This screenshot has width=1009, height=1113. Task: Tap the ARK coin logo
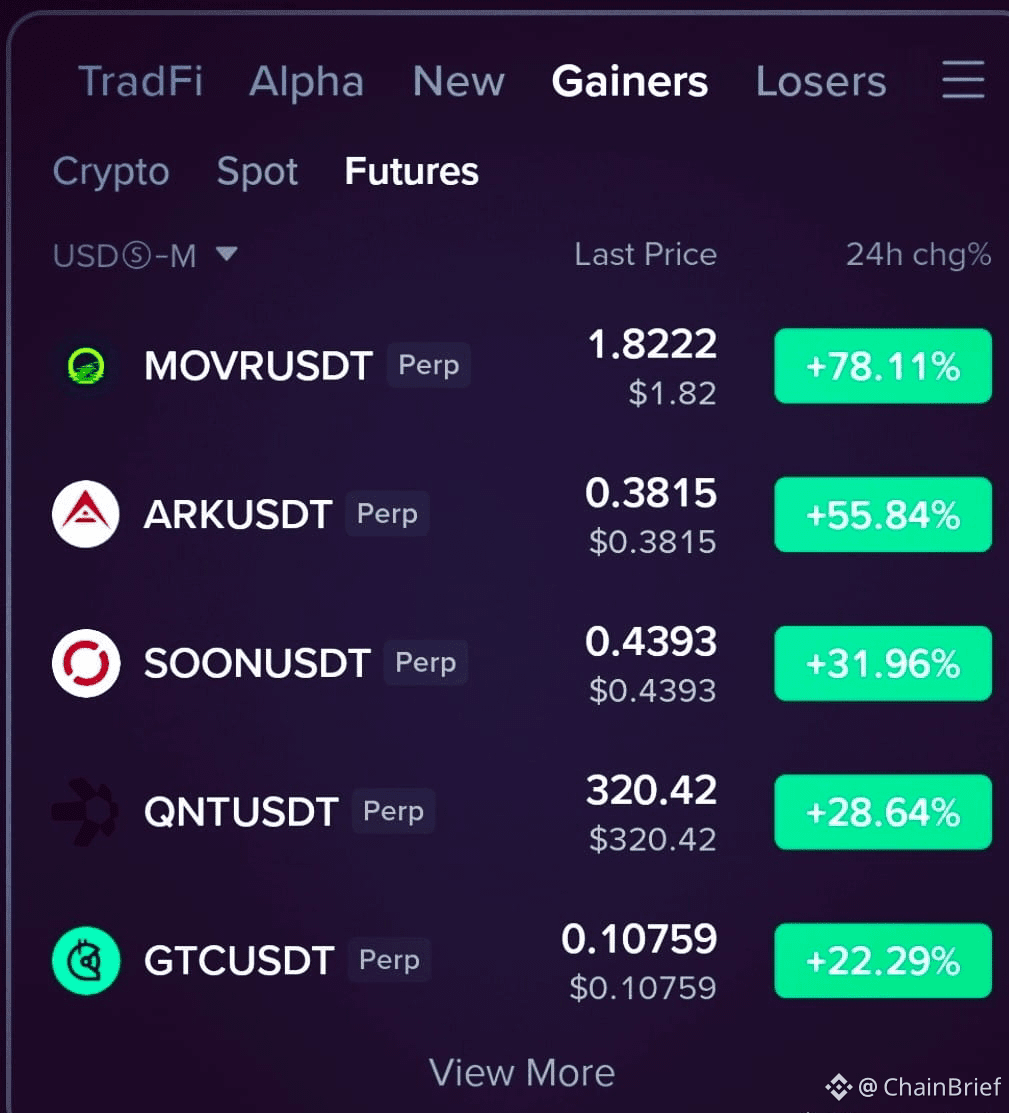tap(86, 514)
